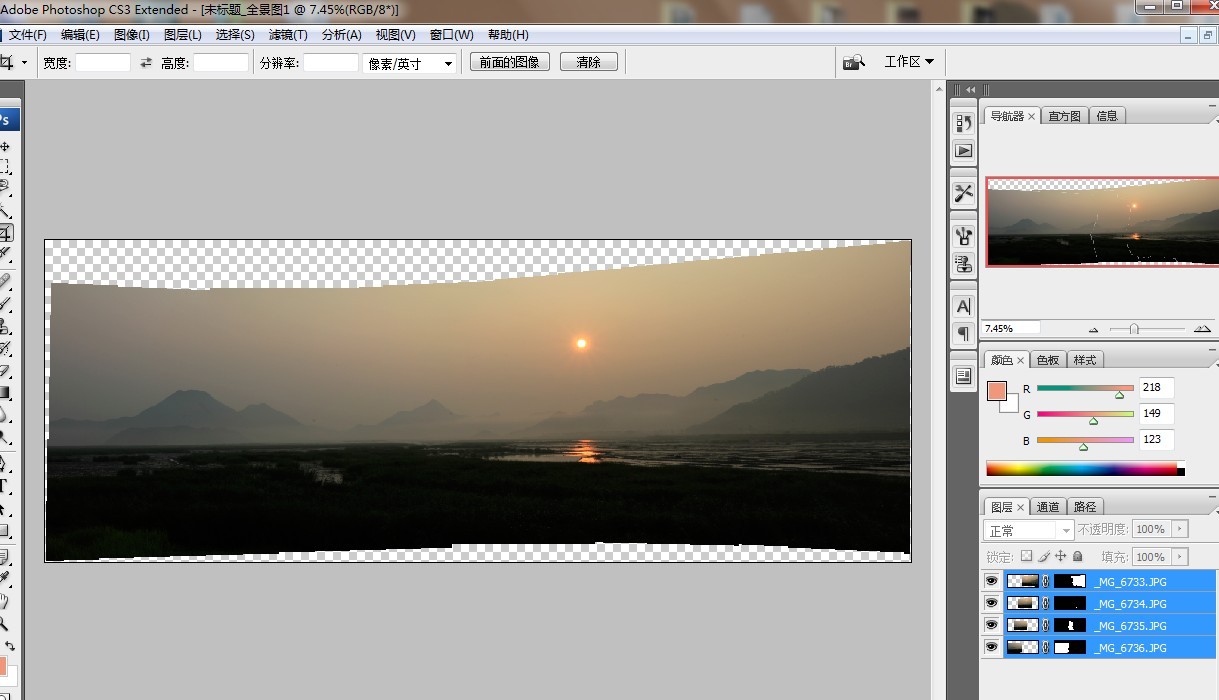Image resolution: width=1219 pixels, height=700 pixels.
Task: Open the Paragraph panel icon
Action: point(963,333)
